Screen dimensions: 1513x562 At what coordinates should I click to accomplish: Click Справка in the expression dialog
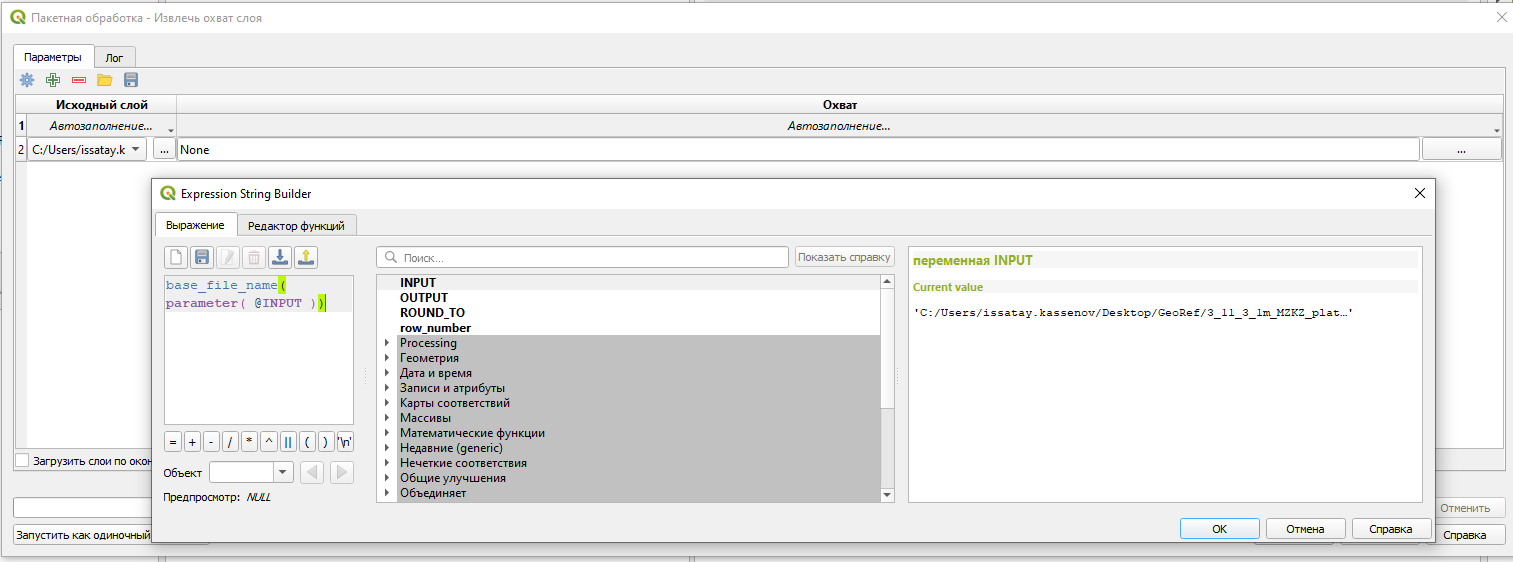[1391, 529]
